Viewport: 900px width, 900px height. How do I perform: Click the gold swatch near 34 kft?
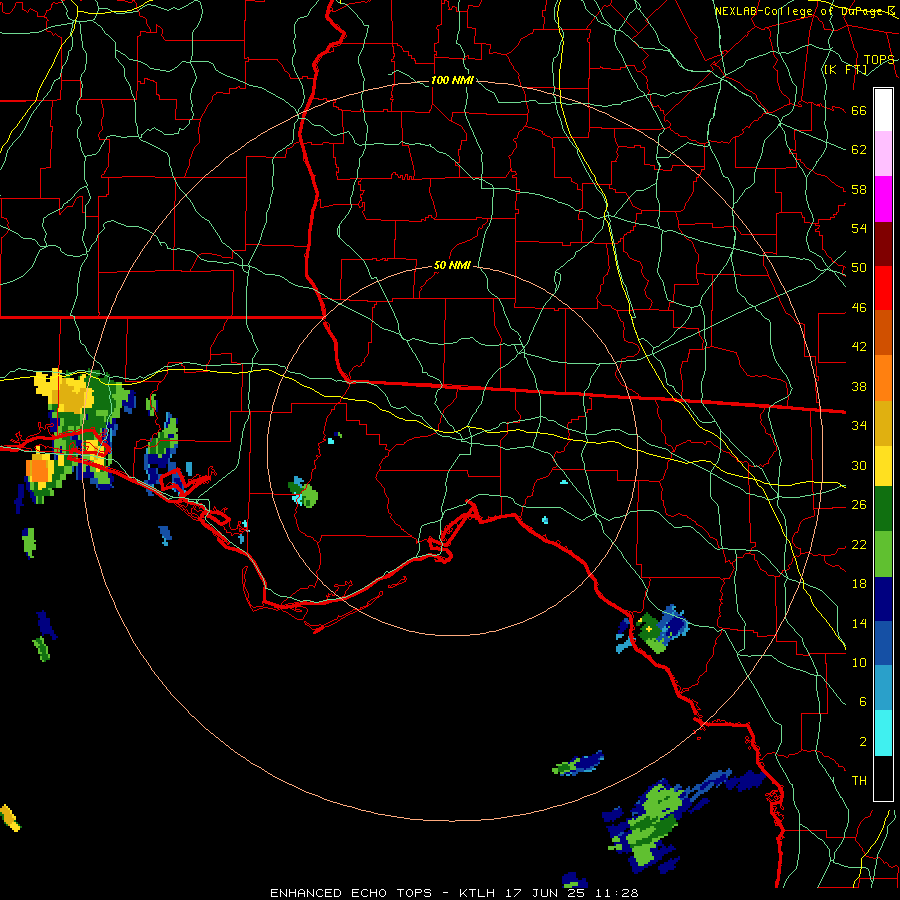click(883, 422)
